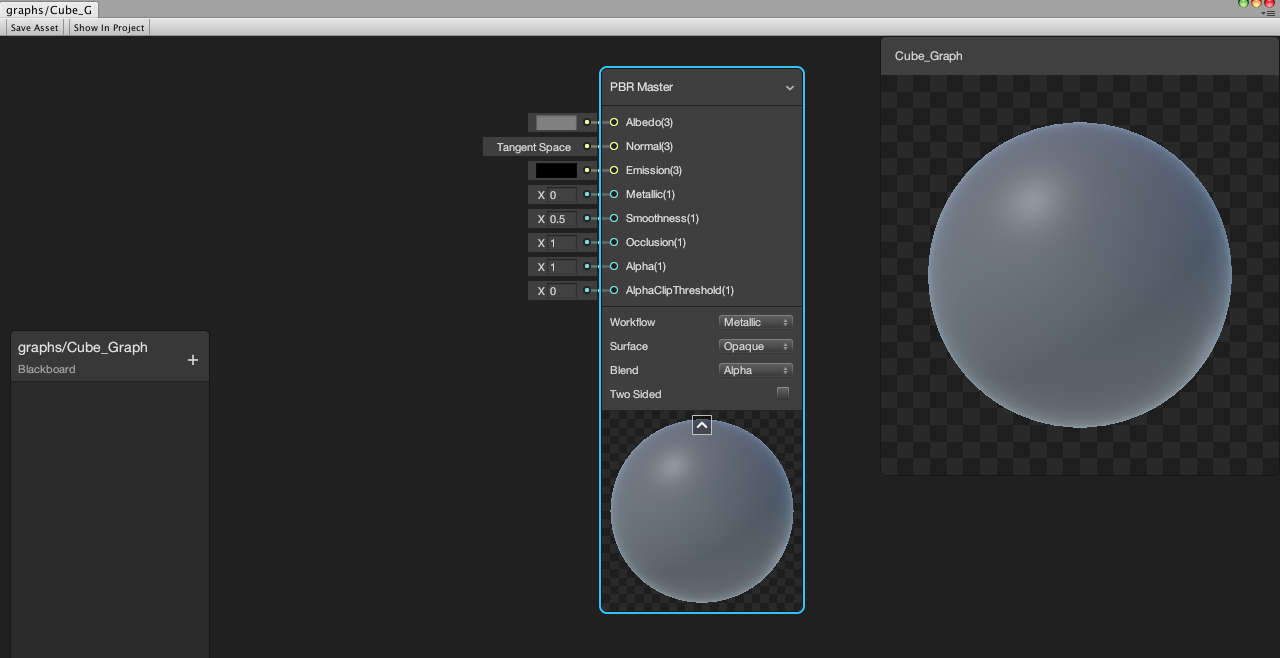Image resolution: width=1280 pixels, height=658 pixels.
Task: Click the Occlusion input port circle
Action: [614, 242]
